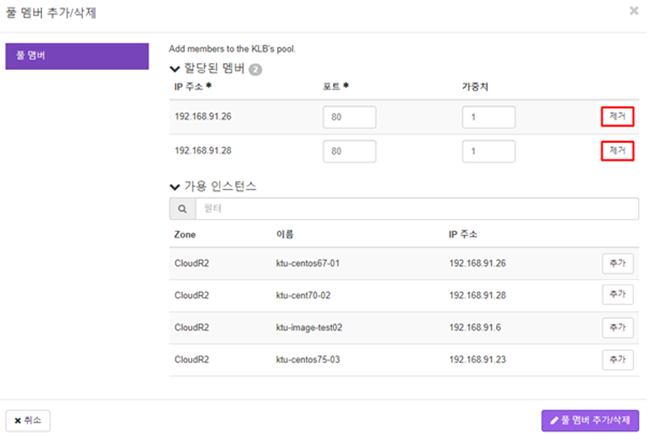Image resolution: width=651 pixels, height=440 pixels.
Task: Focus the 필터 search input field
Action: (x=417, y=209)
